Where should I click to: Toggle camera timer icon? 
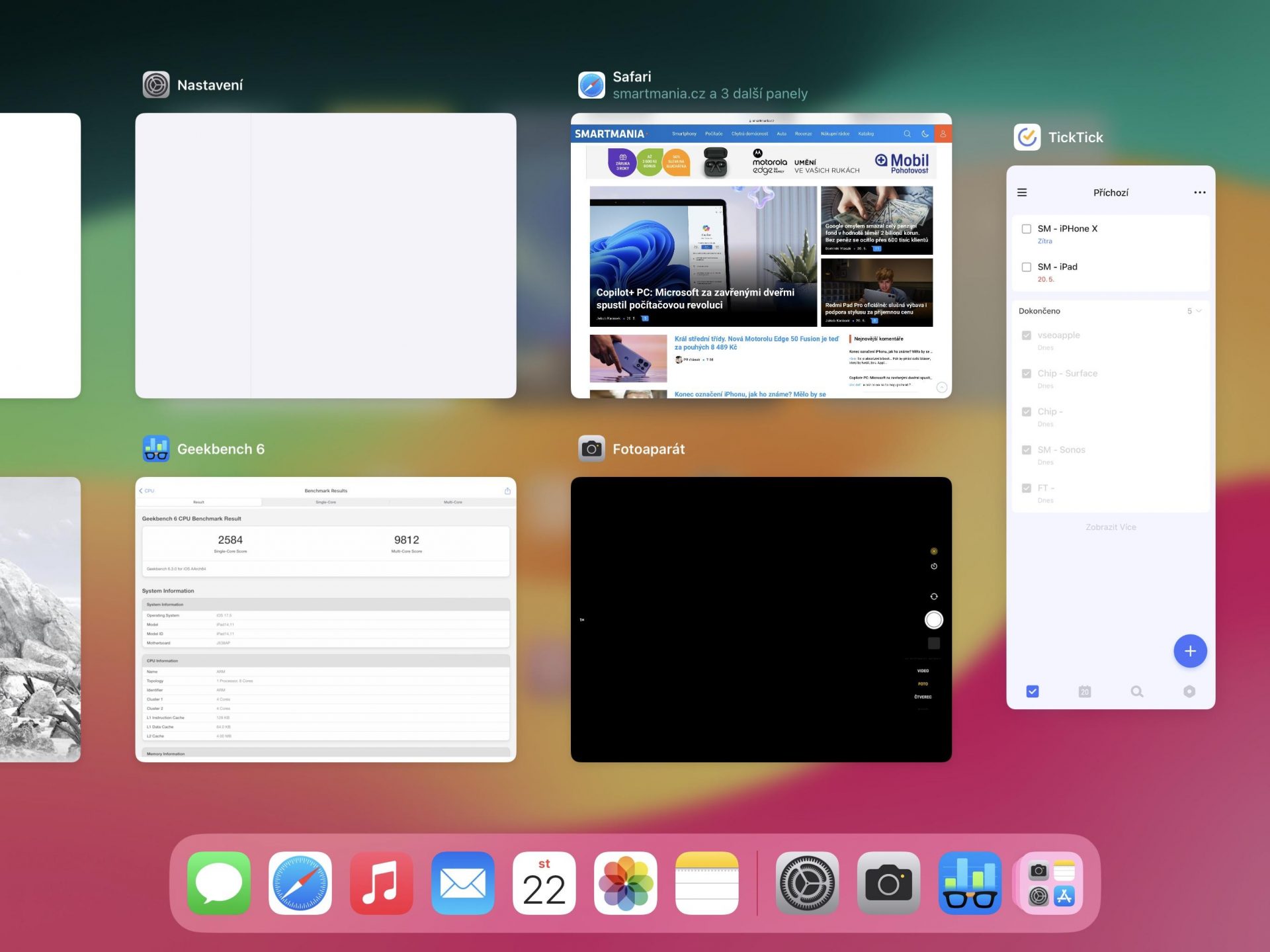tap(933, 566)
